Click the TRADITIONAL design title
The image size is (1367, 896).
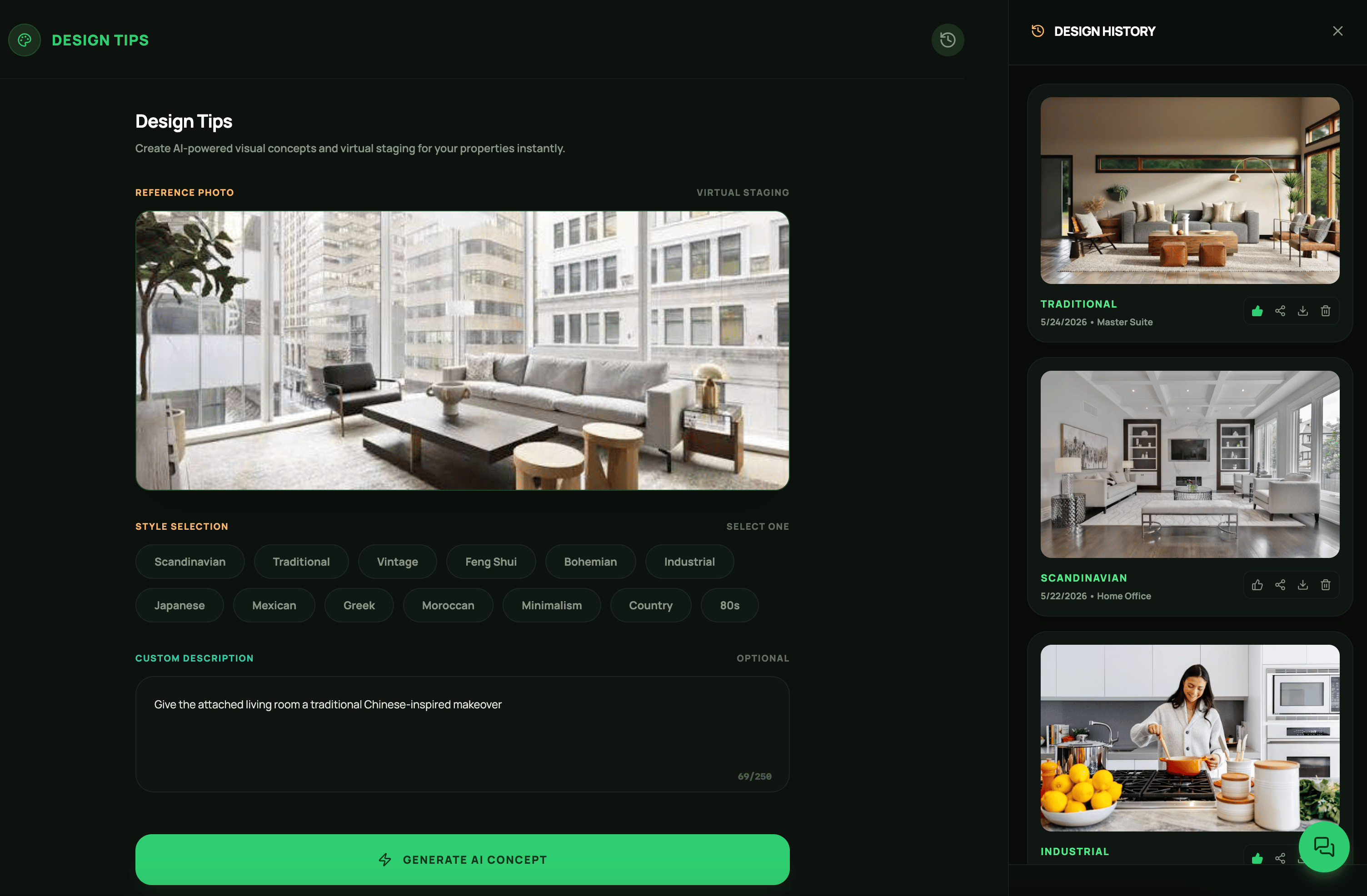click(1078, 304)
